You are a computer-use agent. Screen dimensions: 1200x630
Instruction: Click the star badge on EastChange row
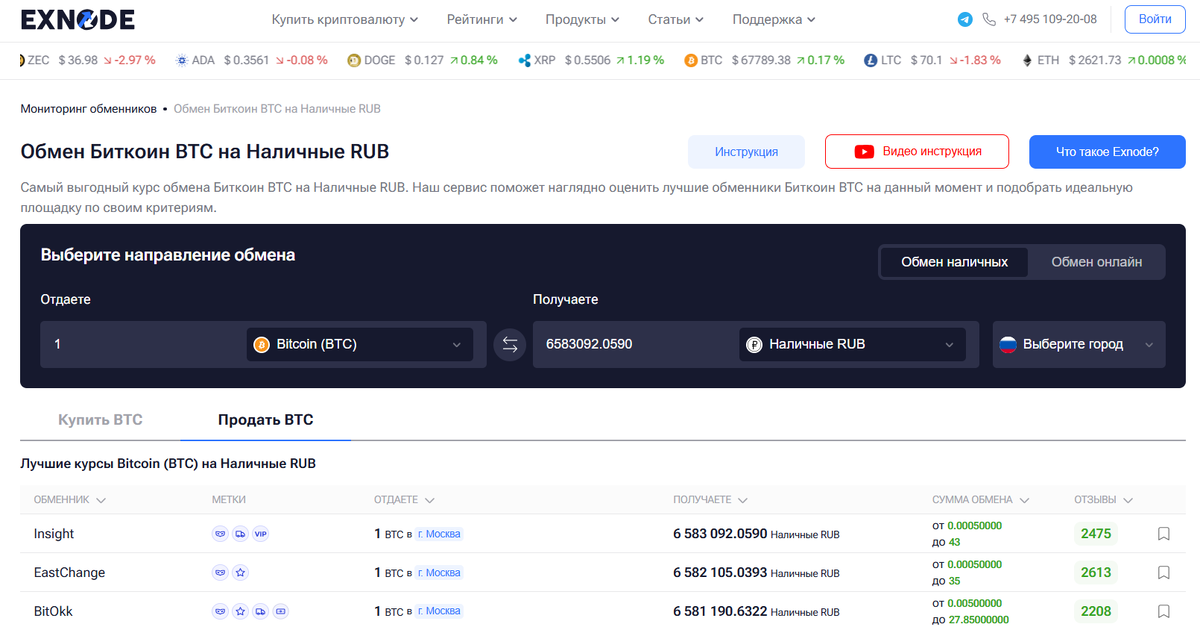click(241, 573)
